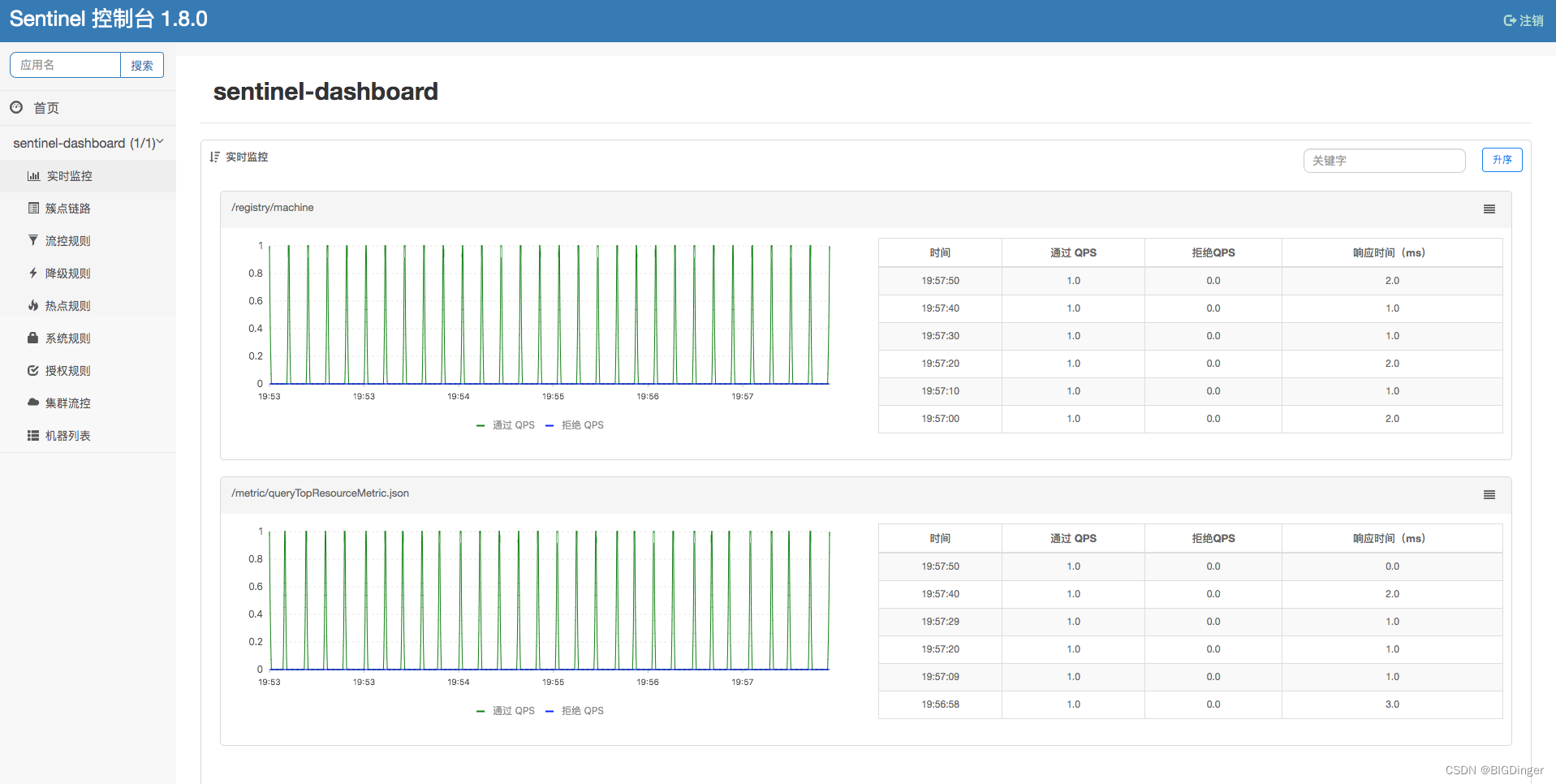Screen dimensions: 1556x784
Task: Click the sort icon beside 实时监控 header
Action: pyautogui.click(x=214, y=157)
